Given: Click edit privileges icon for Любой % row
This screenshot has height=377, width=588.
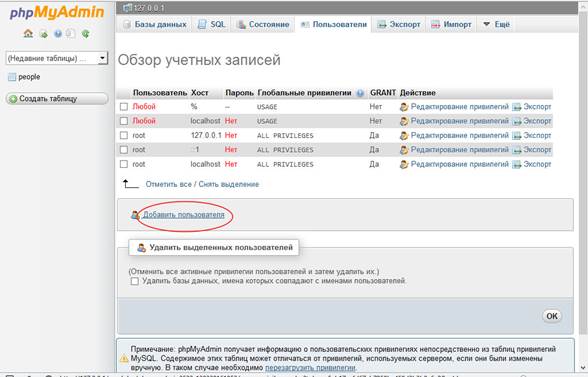Looking at the screenshot, I should click(x=404, y=107).
